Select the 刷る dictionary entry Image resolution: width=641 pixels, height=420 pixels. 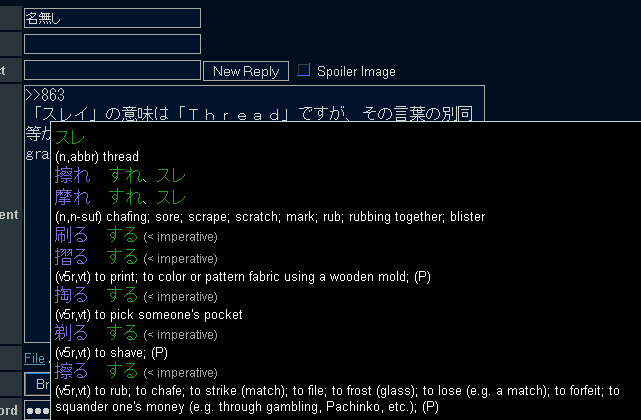(x=72, y=236)
